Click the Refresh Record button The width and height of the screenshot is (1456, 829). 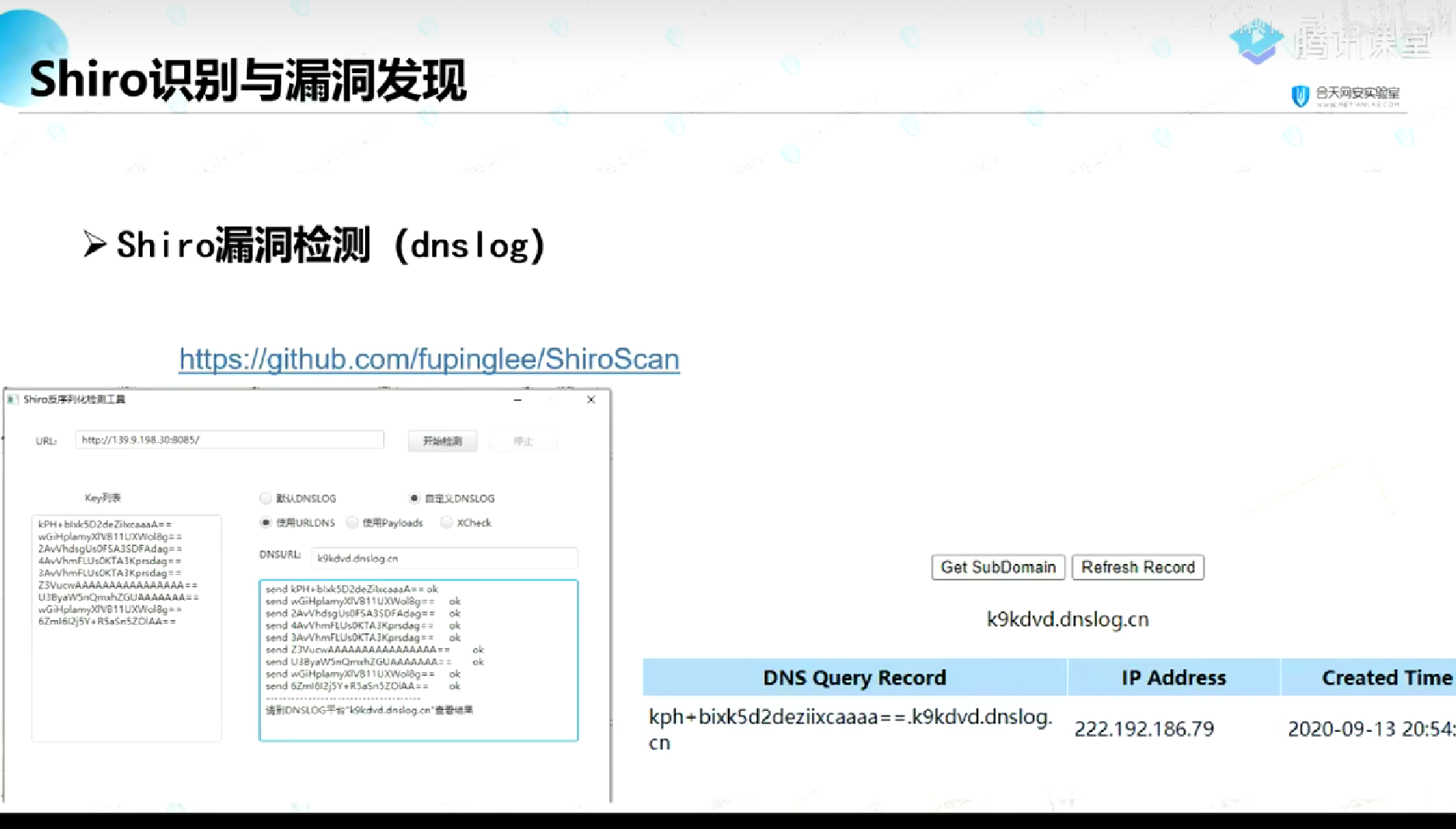tap(1137, 567)
